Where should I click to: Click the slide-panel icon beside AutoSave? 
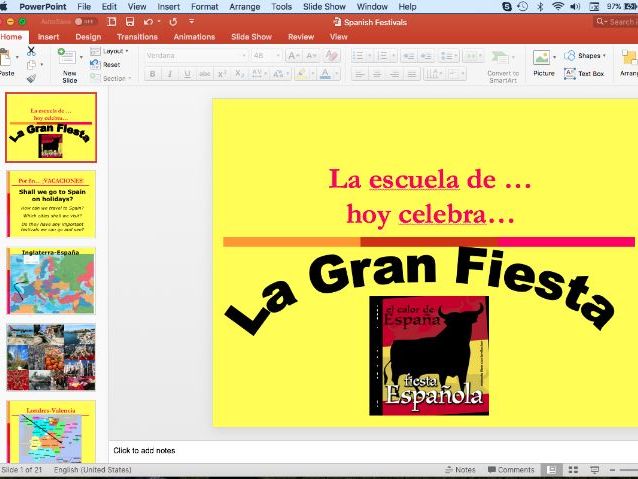click(x=111, y=22)
